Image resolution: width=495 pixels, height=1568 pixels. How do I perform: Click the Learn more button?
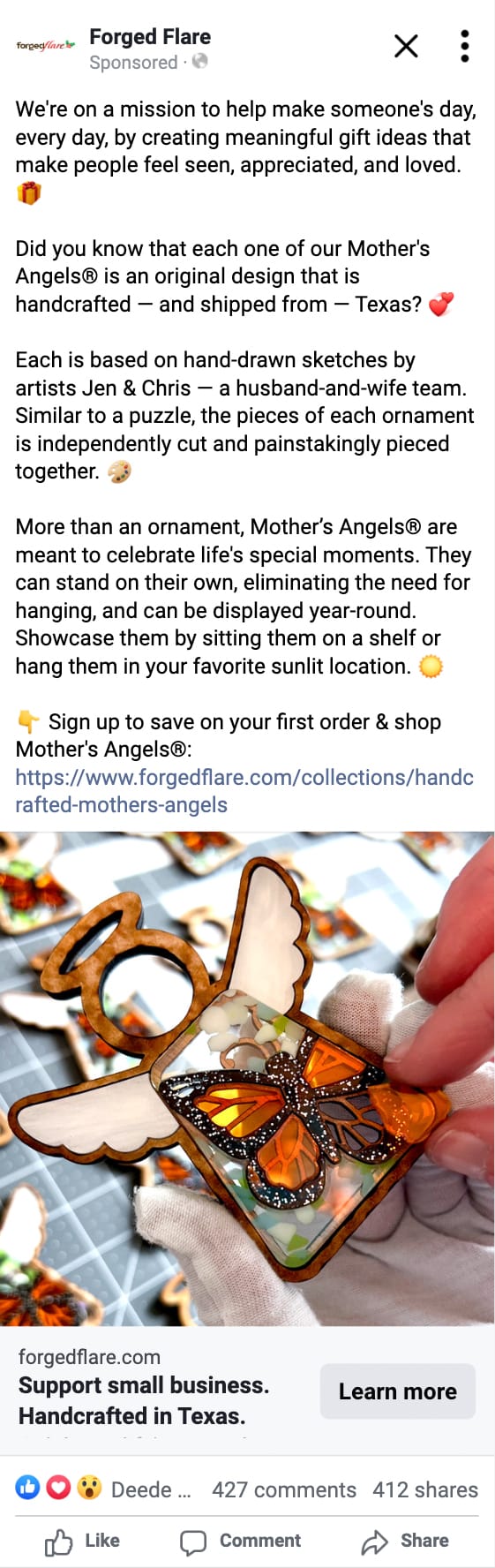(398, 1391)
